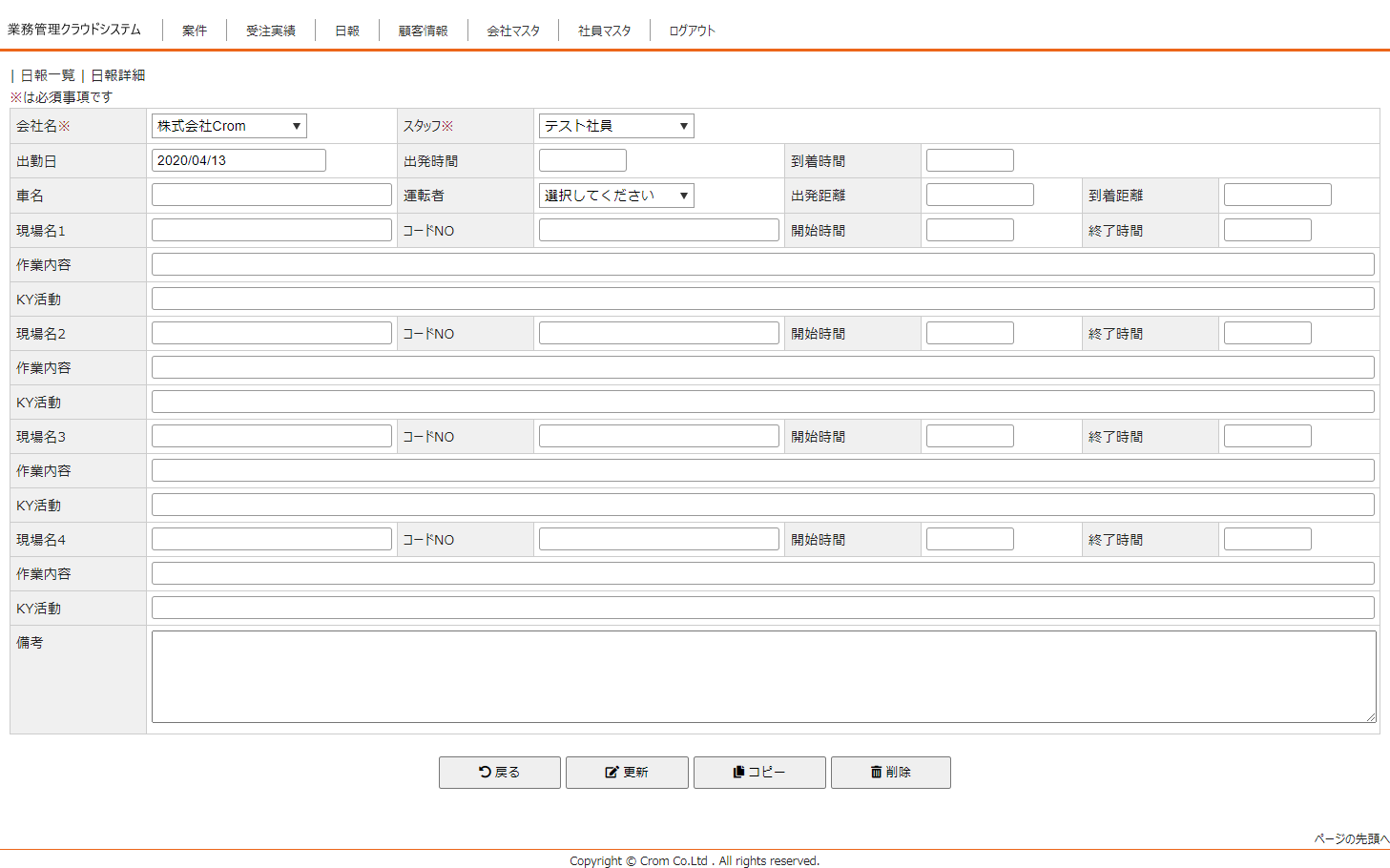Go to 日報一覧 breadcrumb link

[48, 75]
